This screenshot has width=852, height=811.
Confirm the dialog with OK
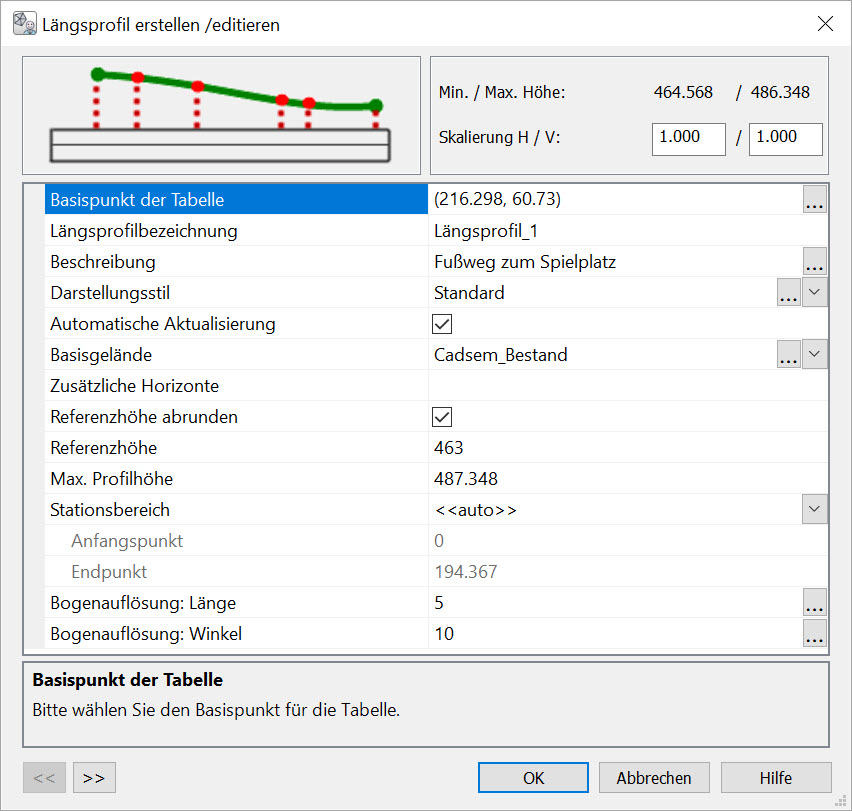pos(533,778)
